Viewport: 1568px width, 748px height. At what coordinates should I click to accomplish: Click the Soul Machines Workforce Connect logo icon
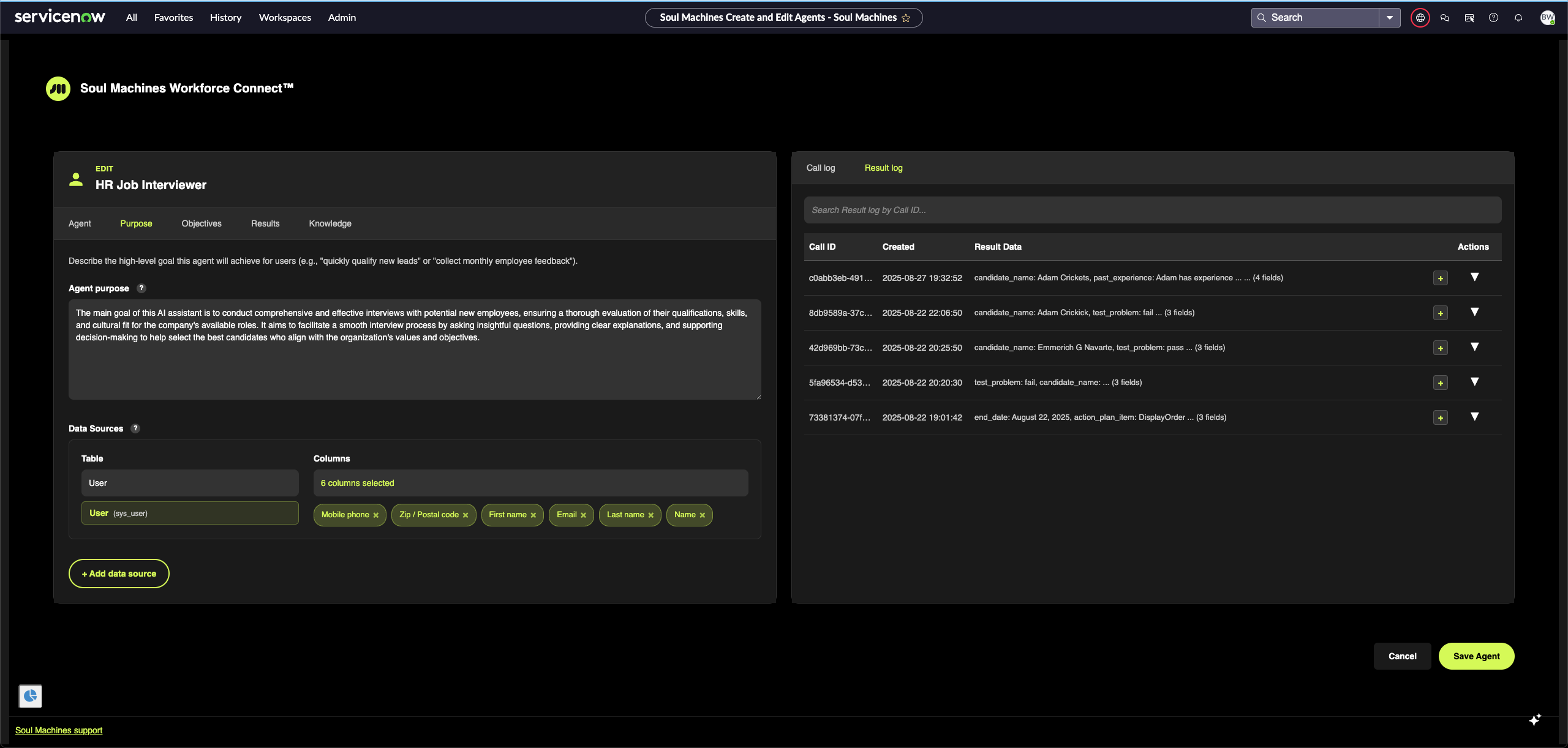point(58,88)
